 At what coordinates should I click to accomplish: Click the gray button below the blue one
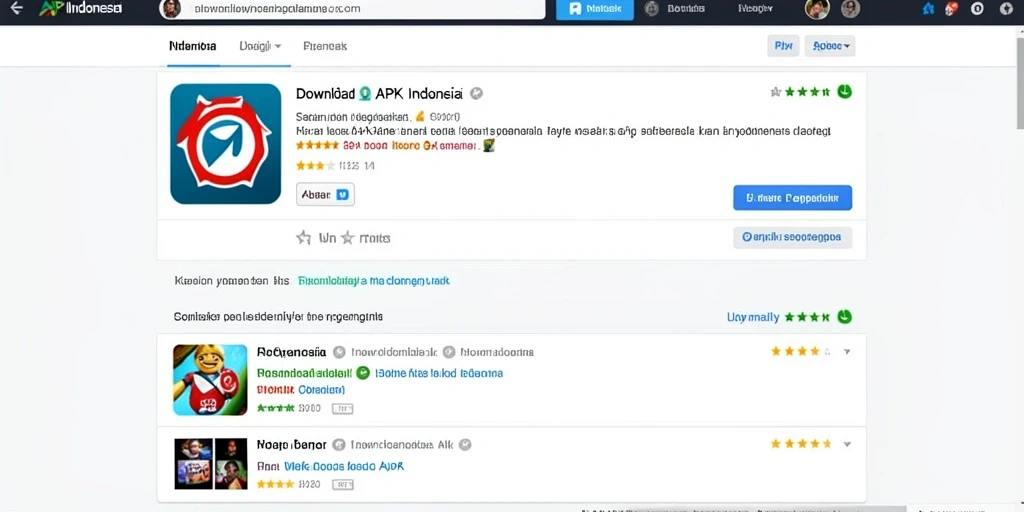pos(792,238)
